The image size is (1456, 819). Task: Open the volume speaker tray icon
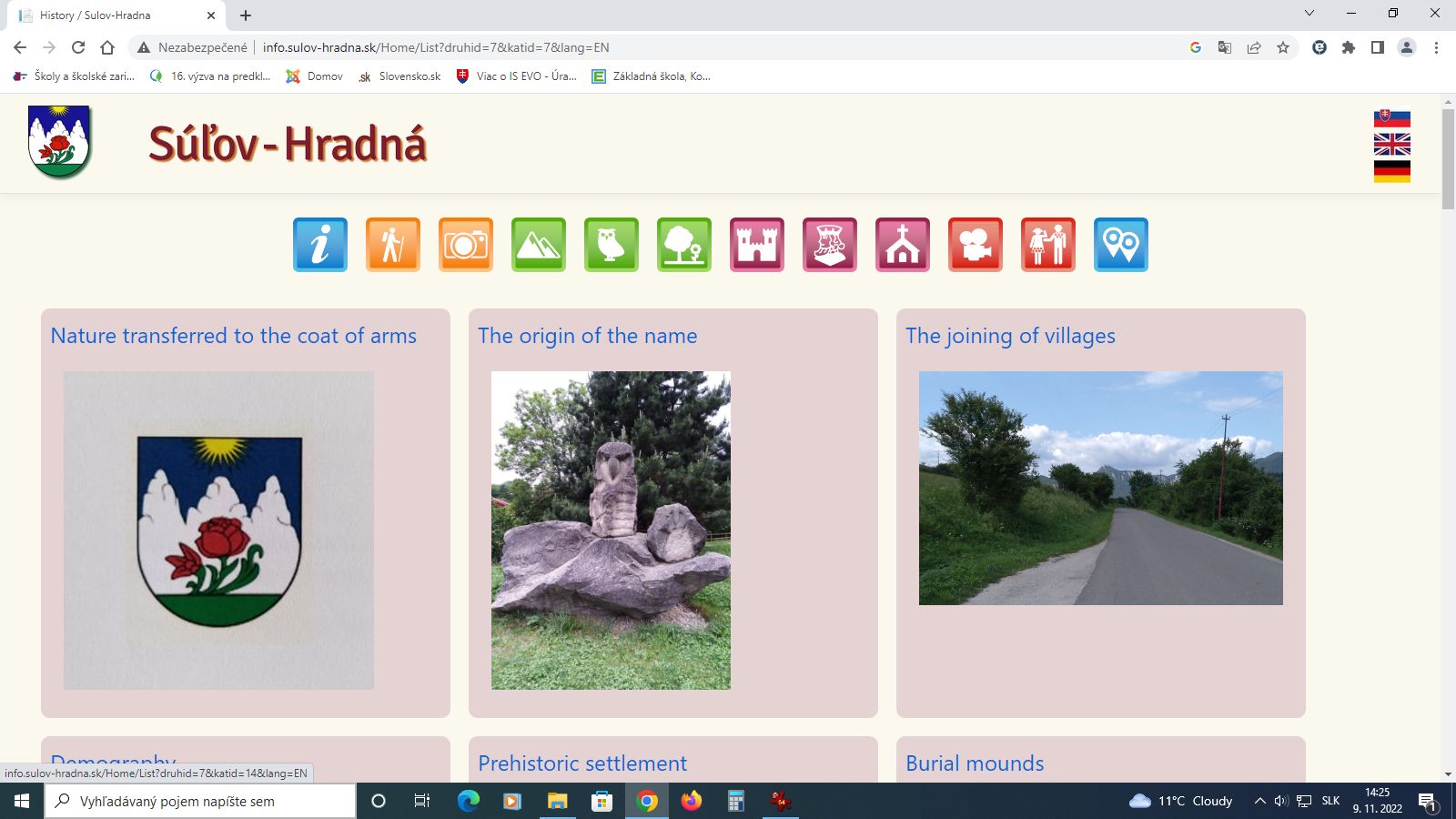click(1281, 801)
